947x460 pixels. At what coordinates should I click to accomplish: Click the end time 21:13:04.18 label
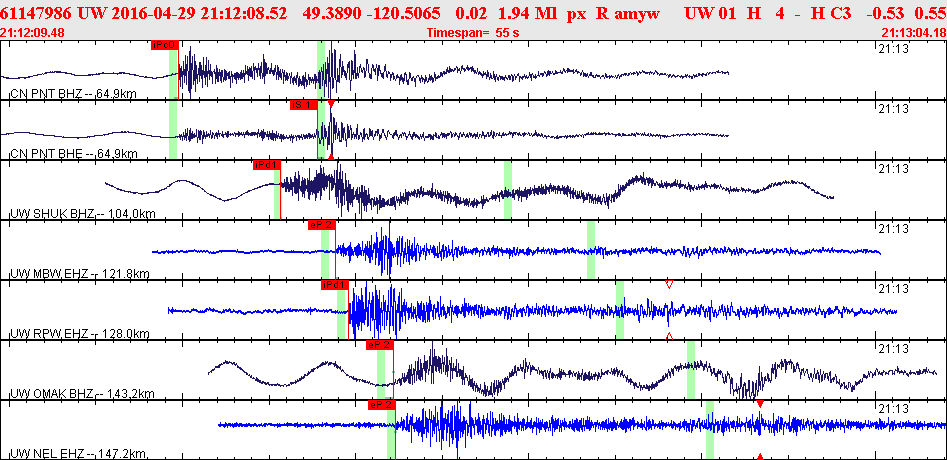[x=914, y=33]
